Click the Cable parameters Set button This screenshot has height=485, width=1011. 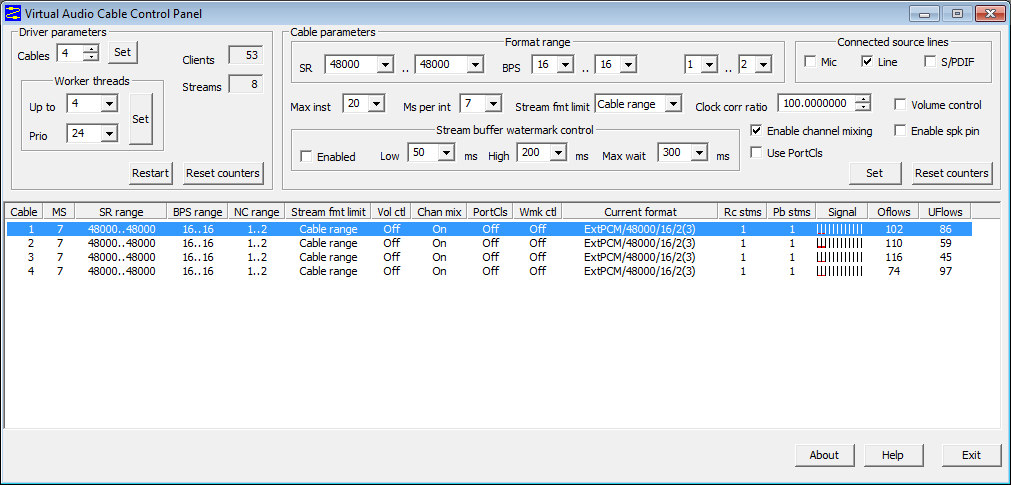click(x=874, y=173)
